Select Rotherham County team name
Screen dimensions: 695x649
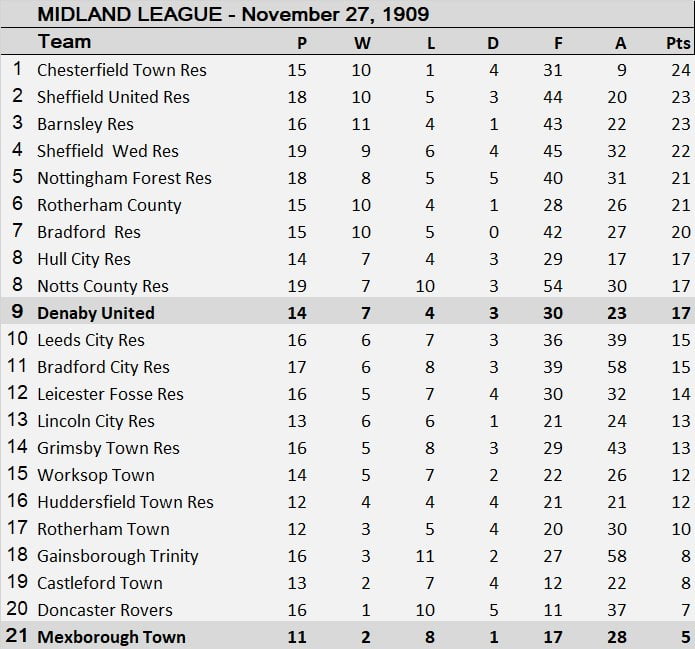click(x=109, y=205)
